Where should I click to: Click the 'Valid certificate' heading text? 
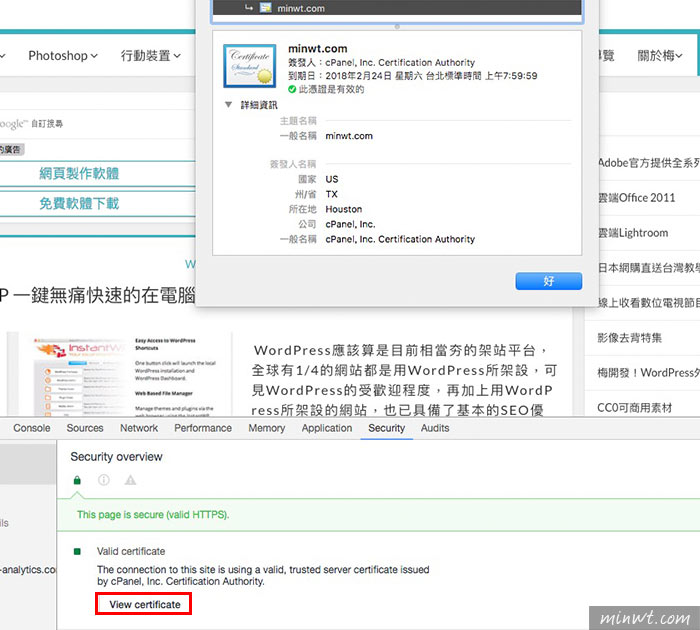[131, 551]
